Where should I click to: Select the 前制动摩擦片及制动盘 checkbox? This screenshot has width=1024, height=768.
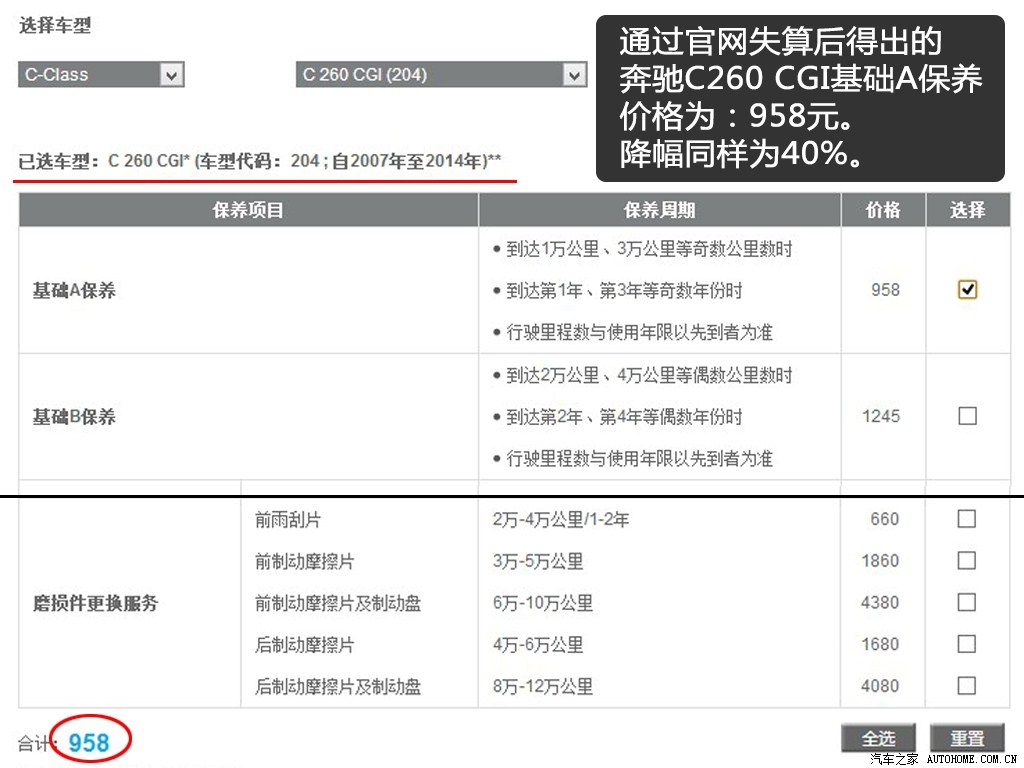coord(967,602)
